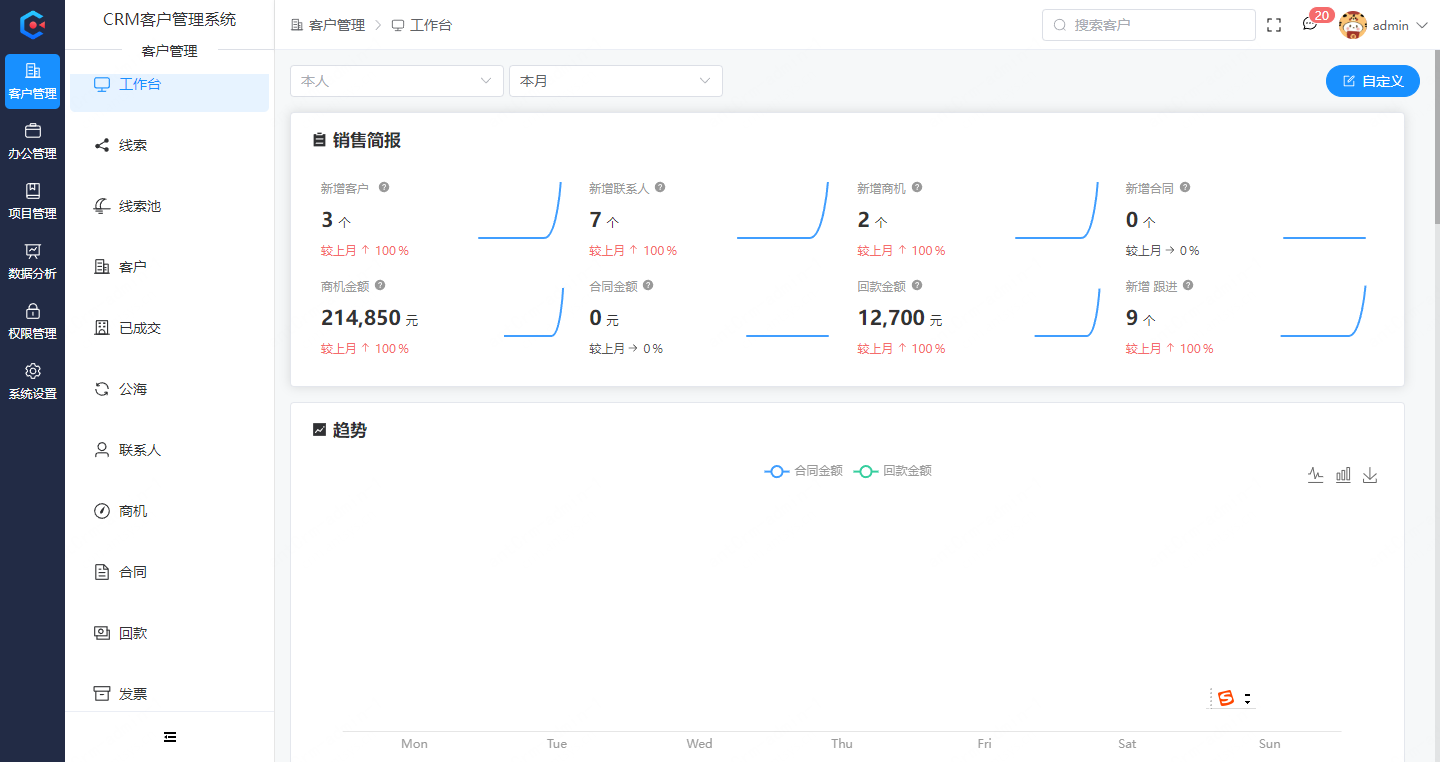1440x762 pixels.
Task: Open the 办公管理 module
Action: 32,141
